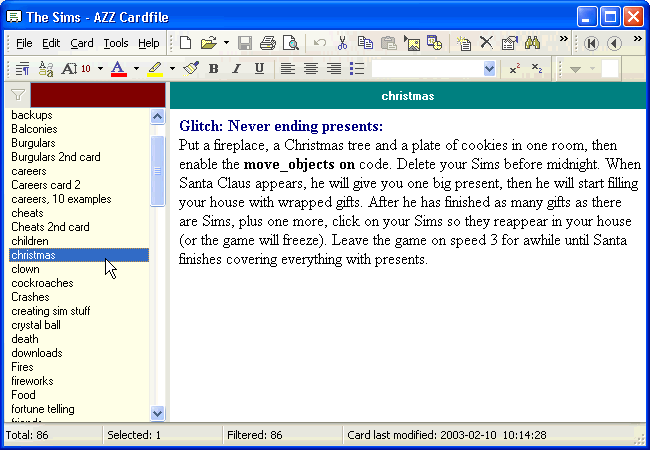
Task: Undo the last action
Action: (x=320, y=43)
